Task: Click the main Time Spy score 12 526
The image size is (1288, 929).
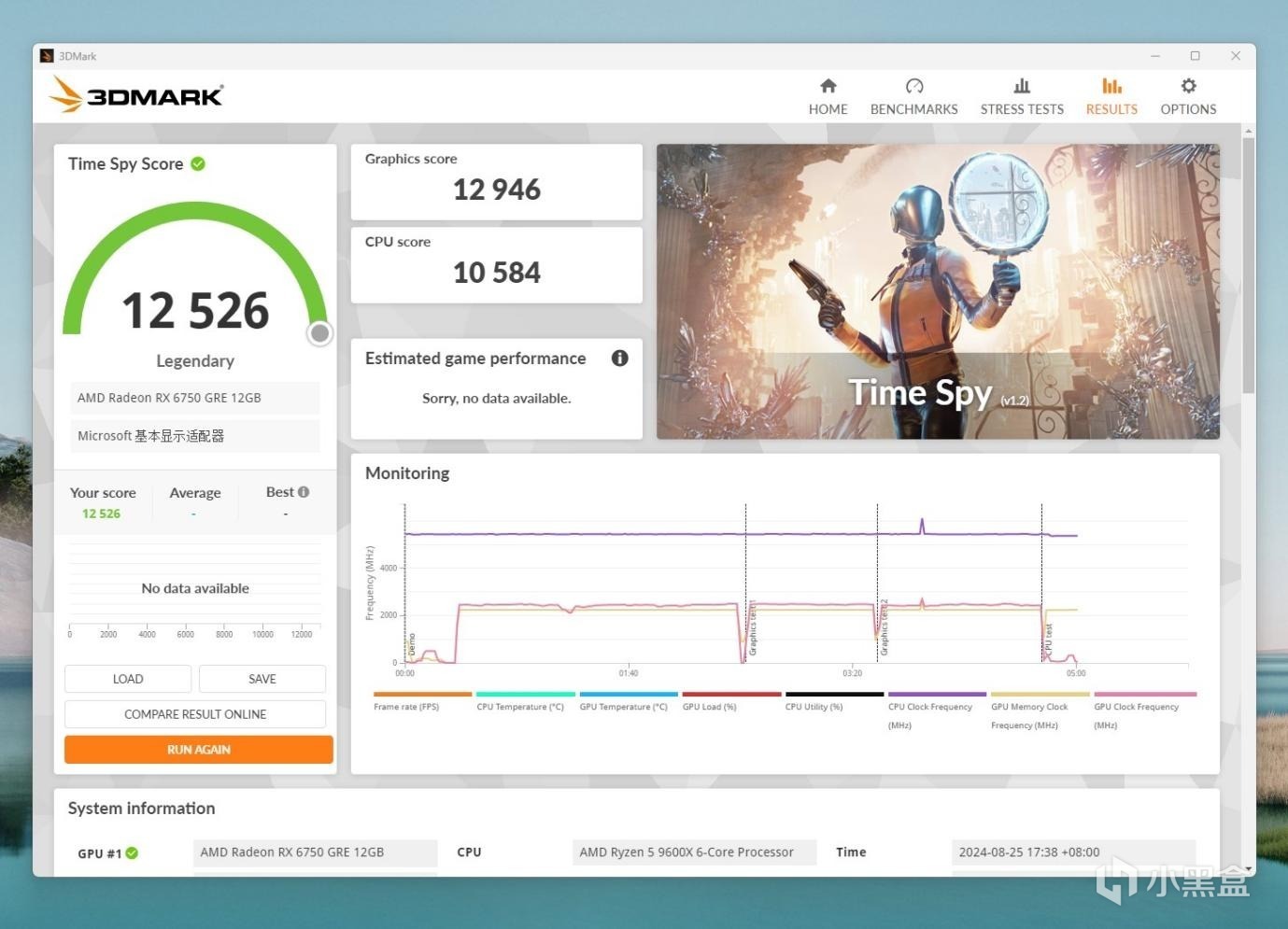Action: 195,310
